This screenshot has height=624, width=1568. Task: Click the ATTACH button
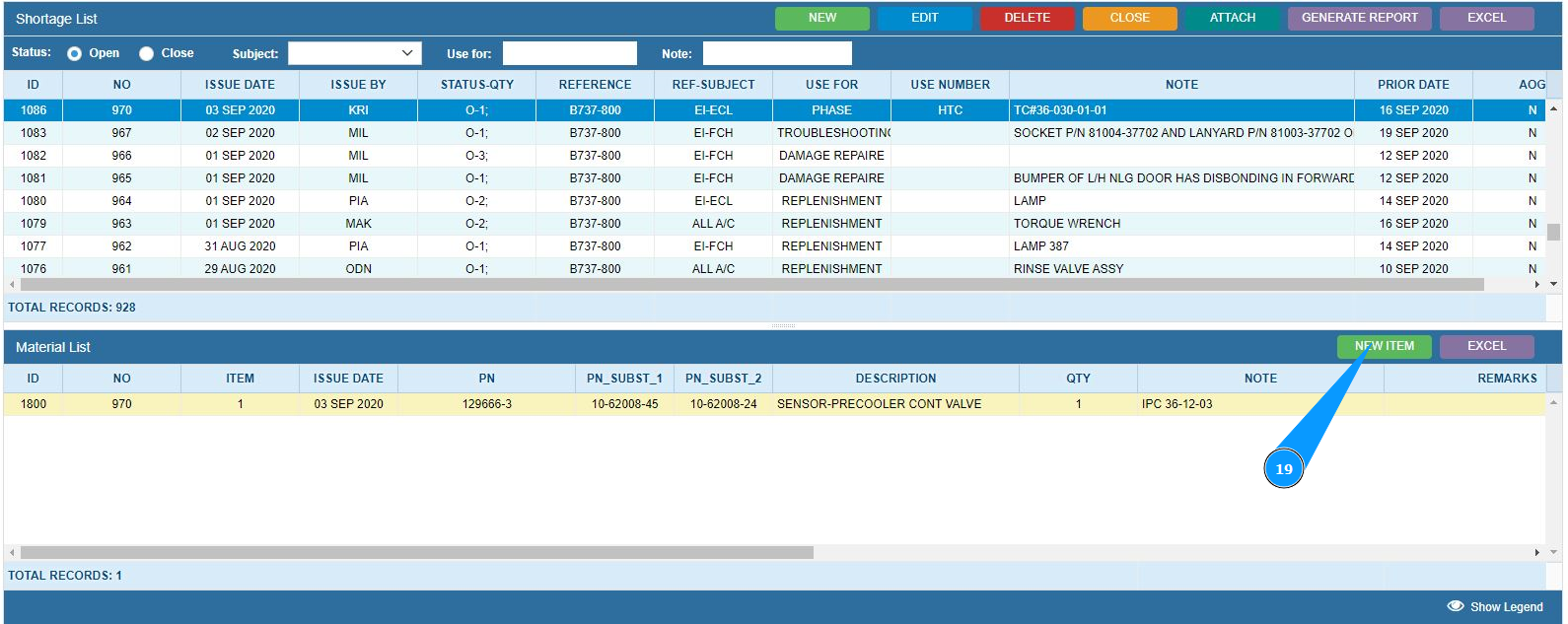coord(1232,18)
